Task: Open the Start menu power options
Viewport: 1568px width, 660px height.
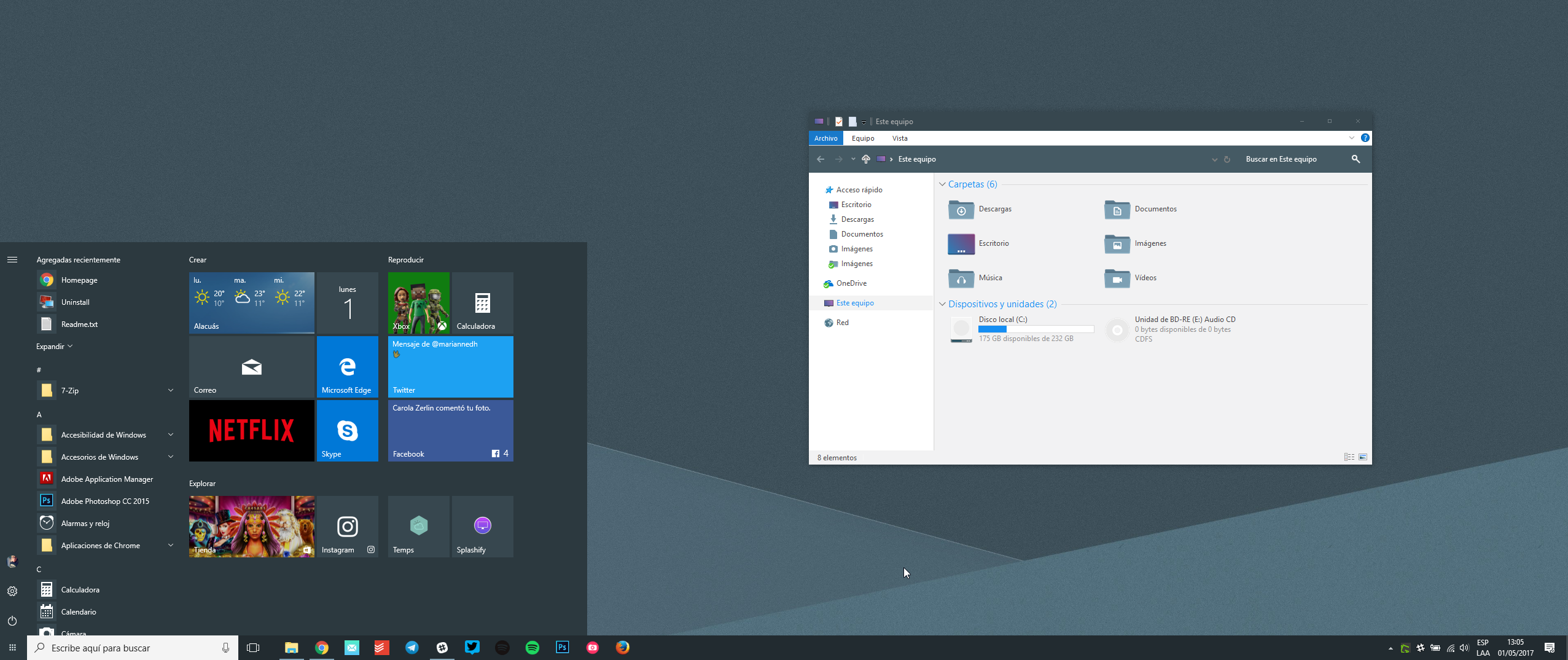Action: 12,621
